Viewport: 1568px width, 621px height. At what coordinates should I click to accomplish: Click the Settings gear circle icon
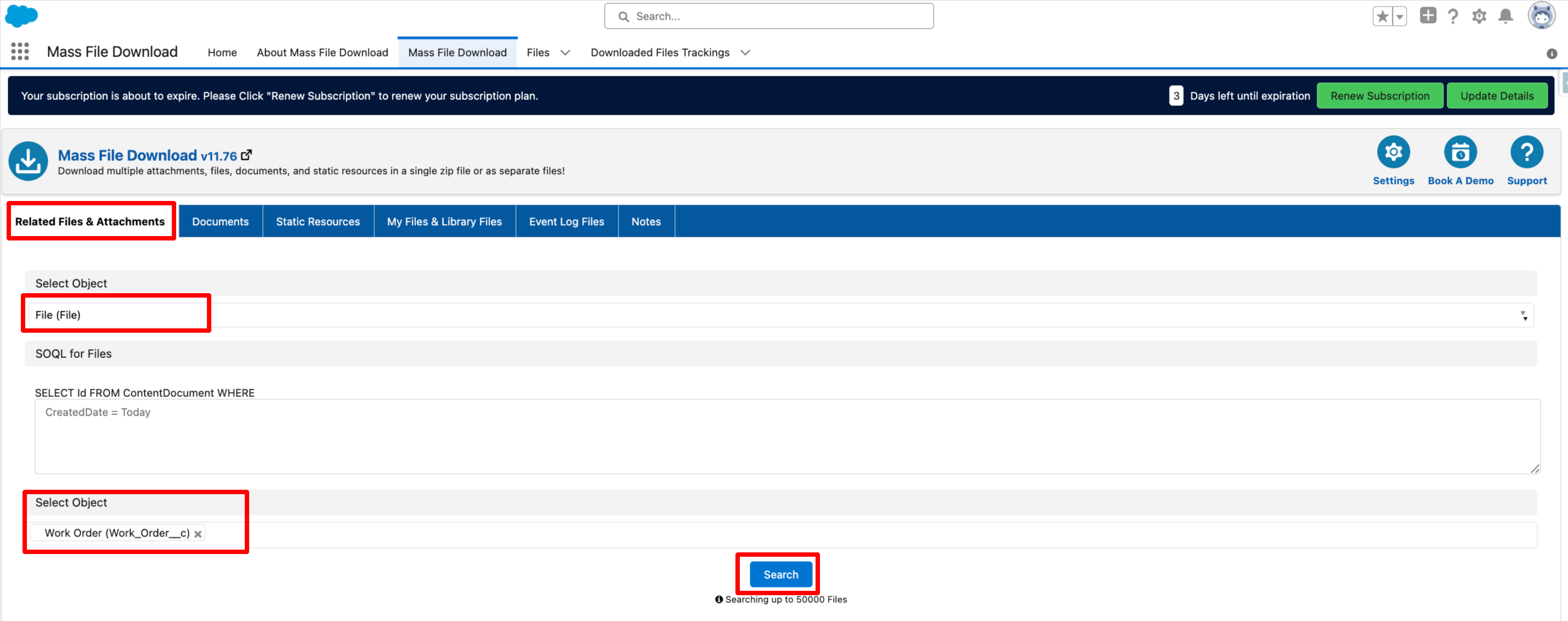(x=1393, y=152)
